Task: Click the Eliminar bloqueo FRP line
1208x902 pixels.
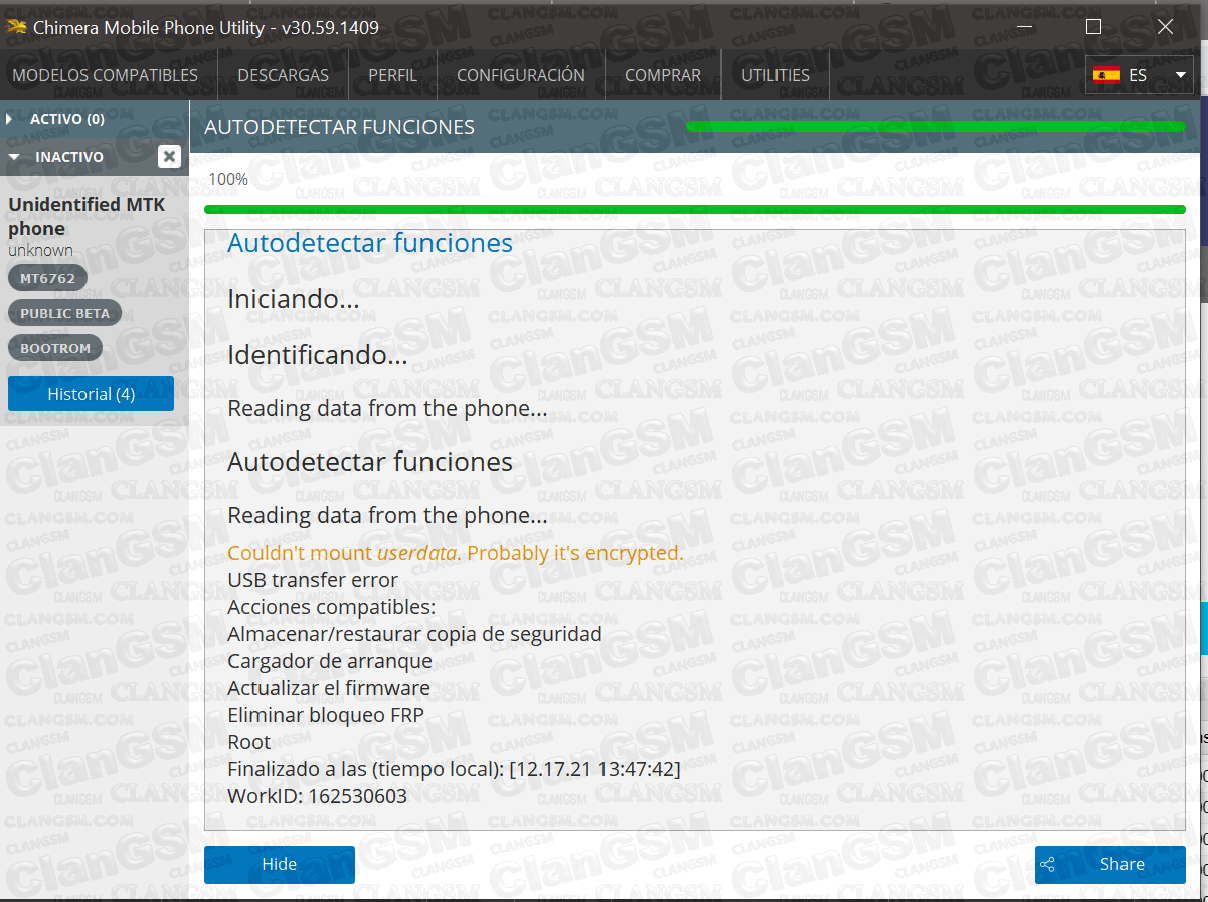Action: click(325, 715)
